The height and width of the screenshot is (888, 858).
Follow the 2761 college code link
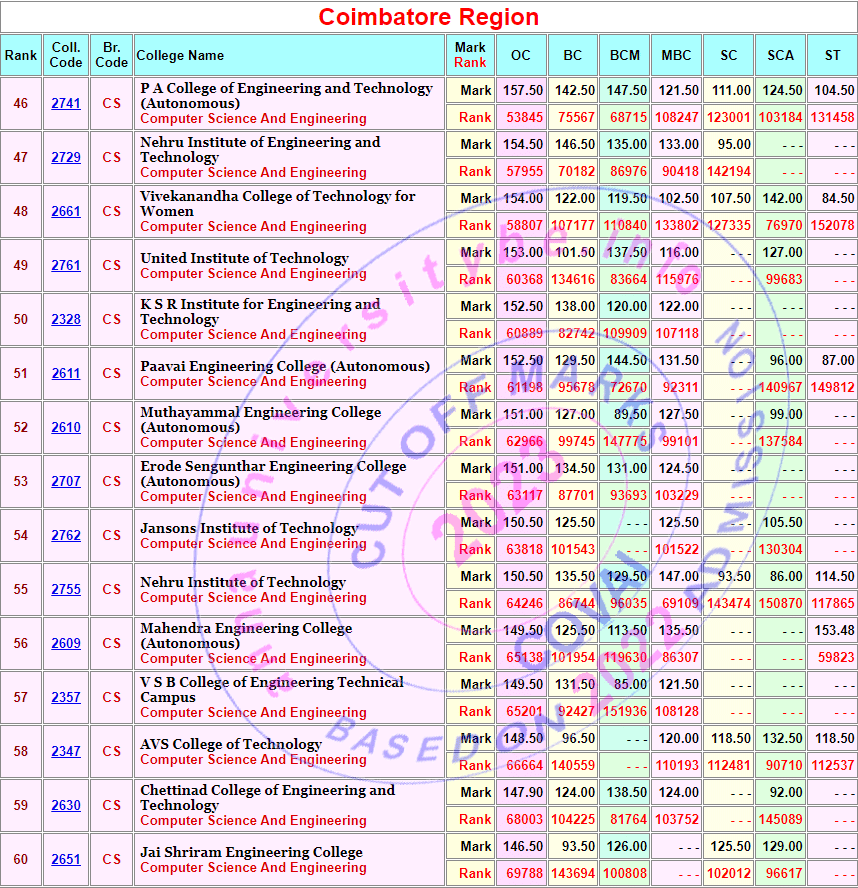66,266
